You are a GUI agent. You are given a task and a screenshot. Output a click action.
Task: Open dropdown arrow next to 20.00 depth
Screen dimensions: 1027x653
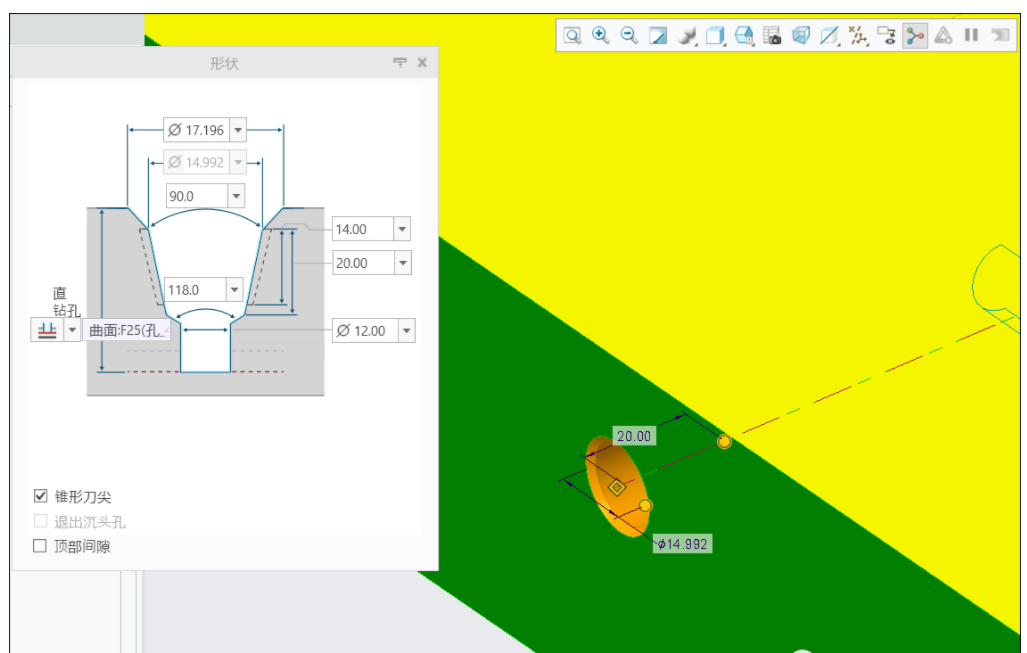coord(402,263)
